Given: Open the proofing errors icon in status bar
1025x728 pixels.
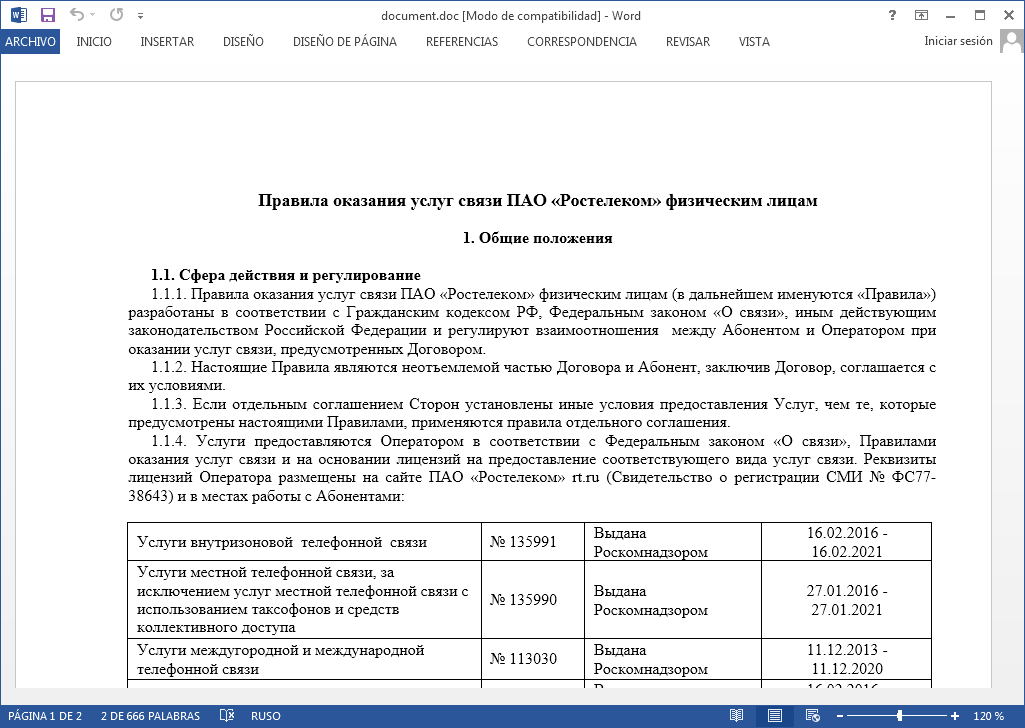Looking at the screenshot, I should [228, 716].
